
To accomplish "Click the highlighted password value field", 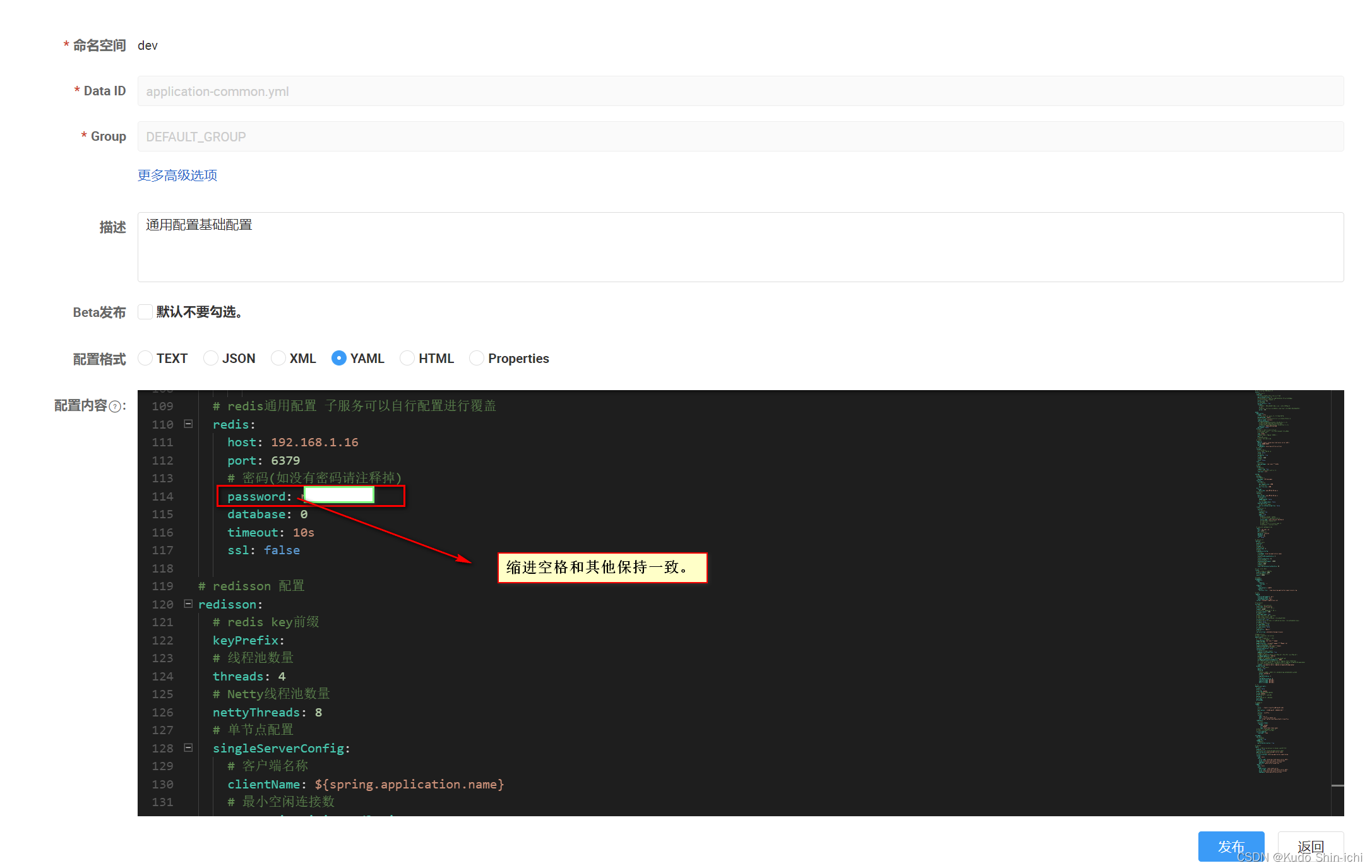I will pos(338,495).
